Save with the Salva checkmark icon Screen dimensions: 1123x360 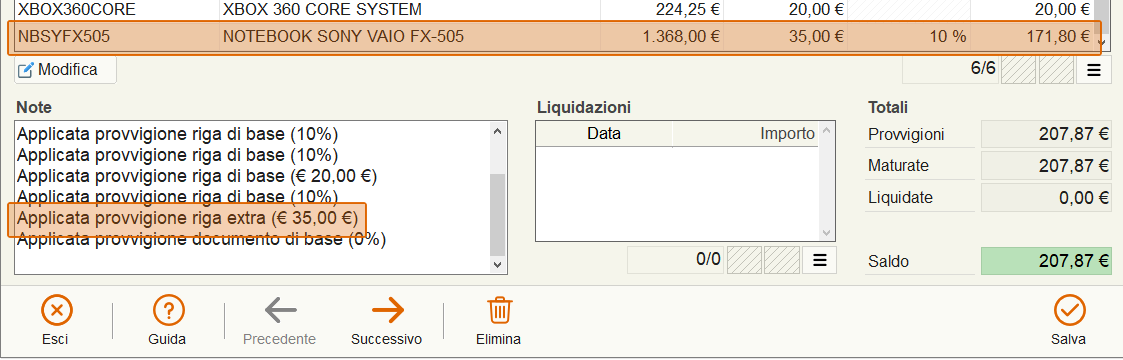tap(1069, 311)
